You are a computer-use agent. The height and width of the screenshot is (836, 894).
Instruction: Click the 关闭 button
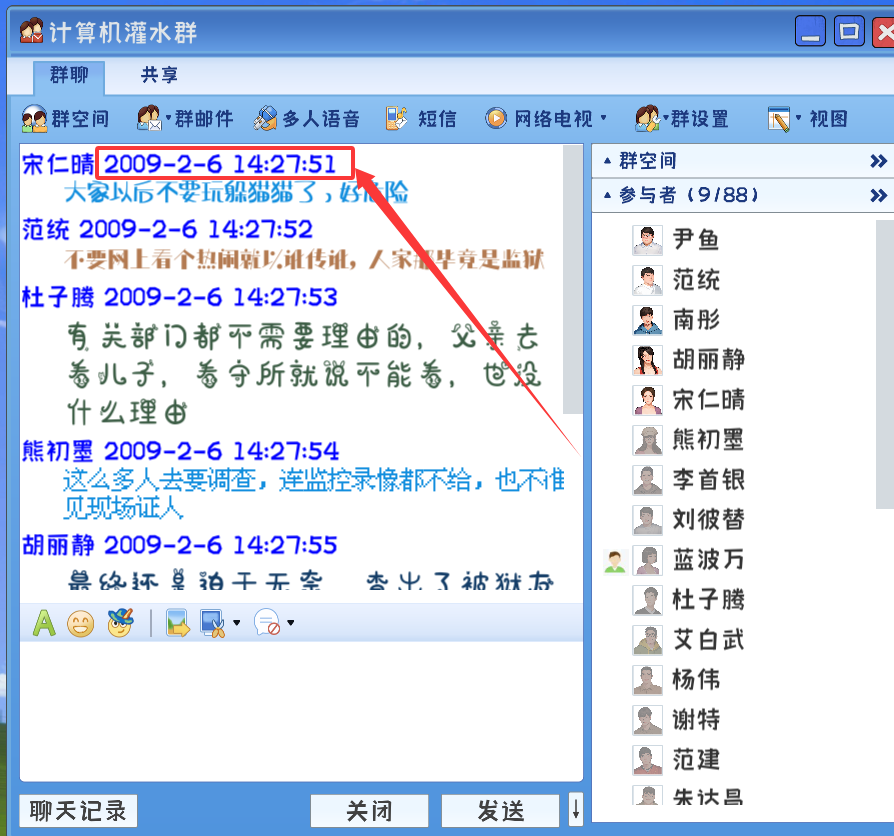coord(369,810)
